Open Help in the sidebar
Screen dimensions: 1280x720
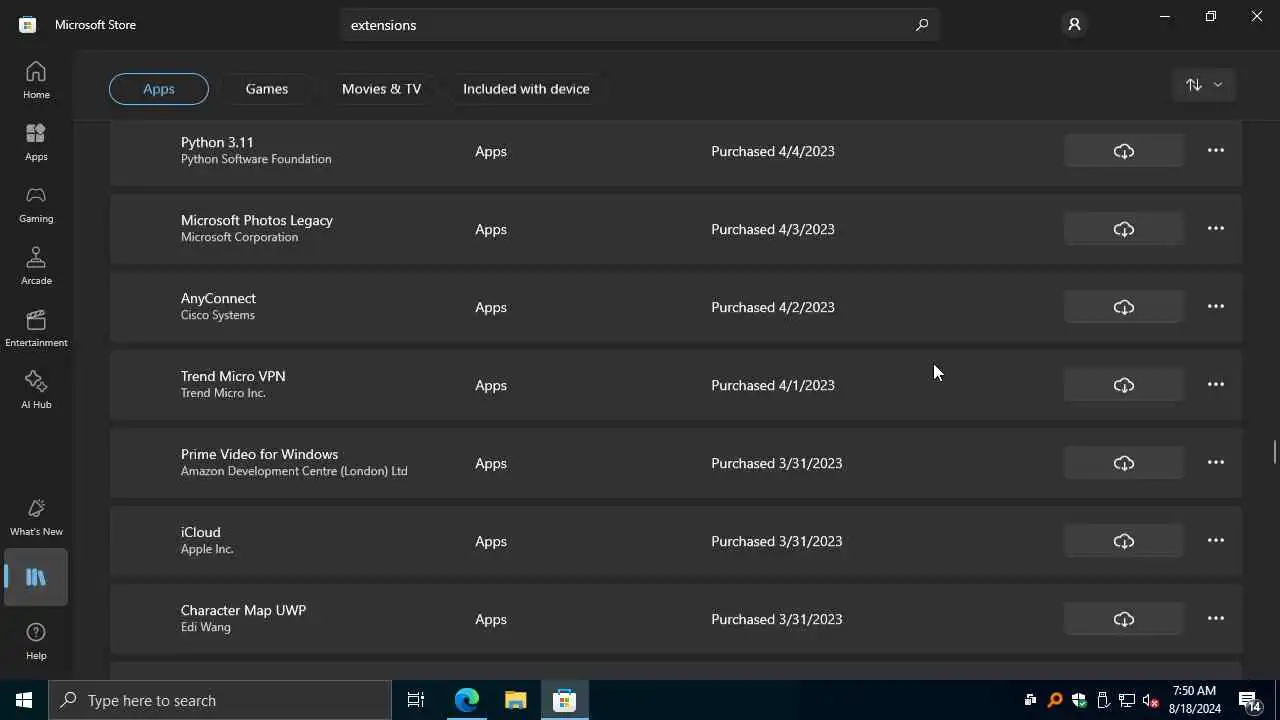click(x=36, y=641)
